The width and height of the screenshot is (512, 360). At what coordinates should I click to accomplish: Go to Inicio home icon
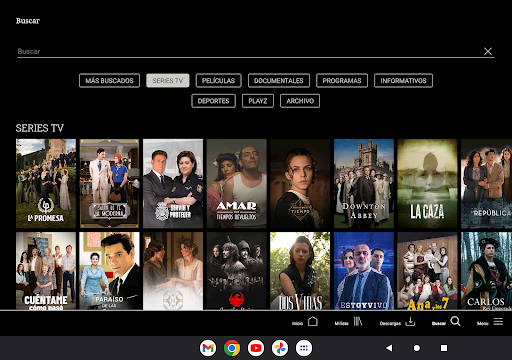point(313,321)
